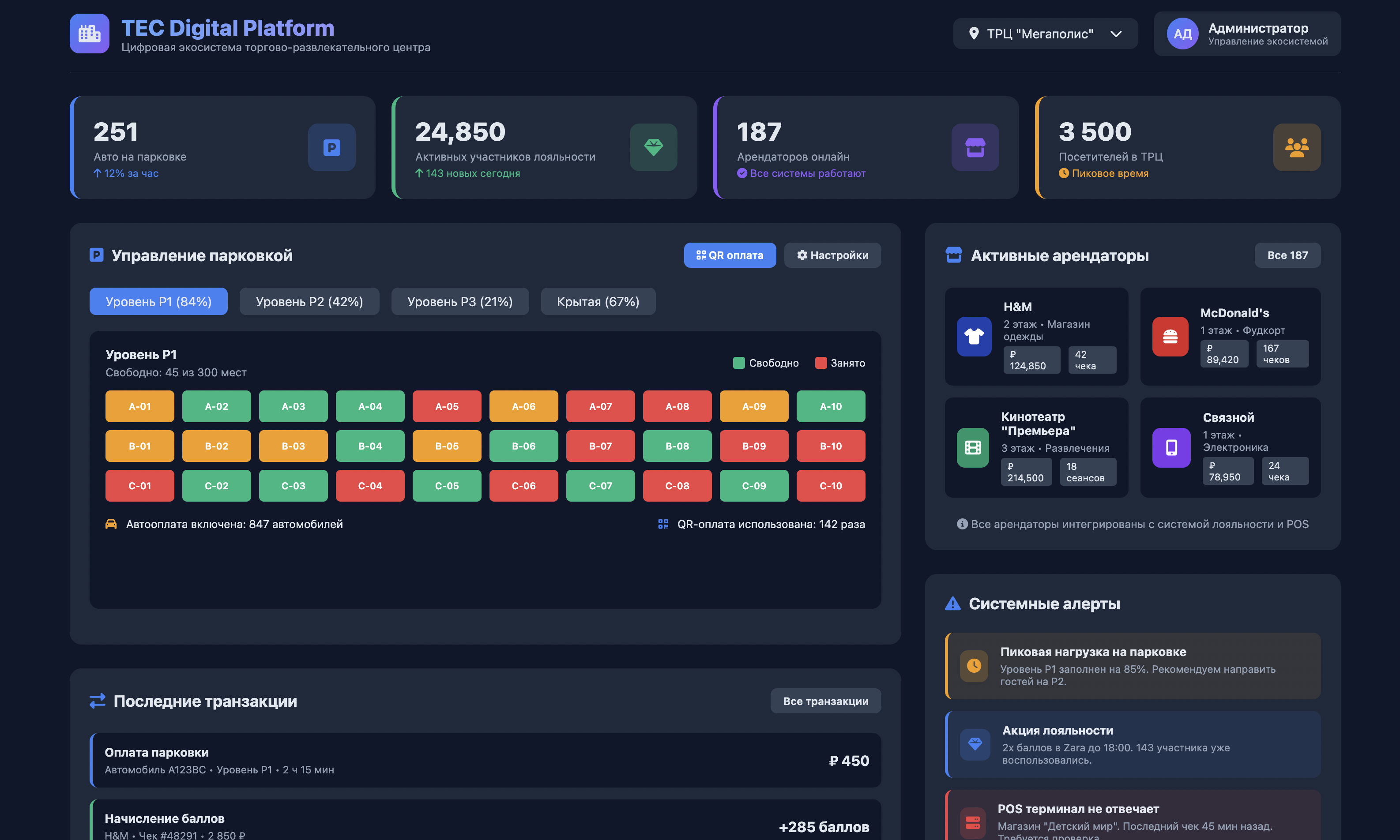This screenshot has height=840, width=1400.
Task: Switch to the Уровень P2 (42%) tab
Action: click(x=309, y=301)
